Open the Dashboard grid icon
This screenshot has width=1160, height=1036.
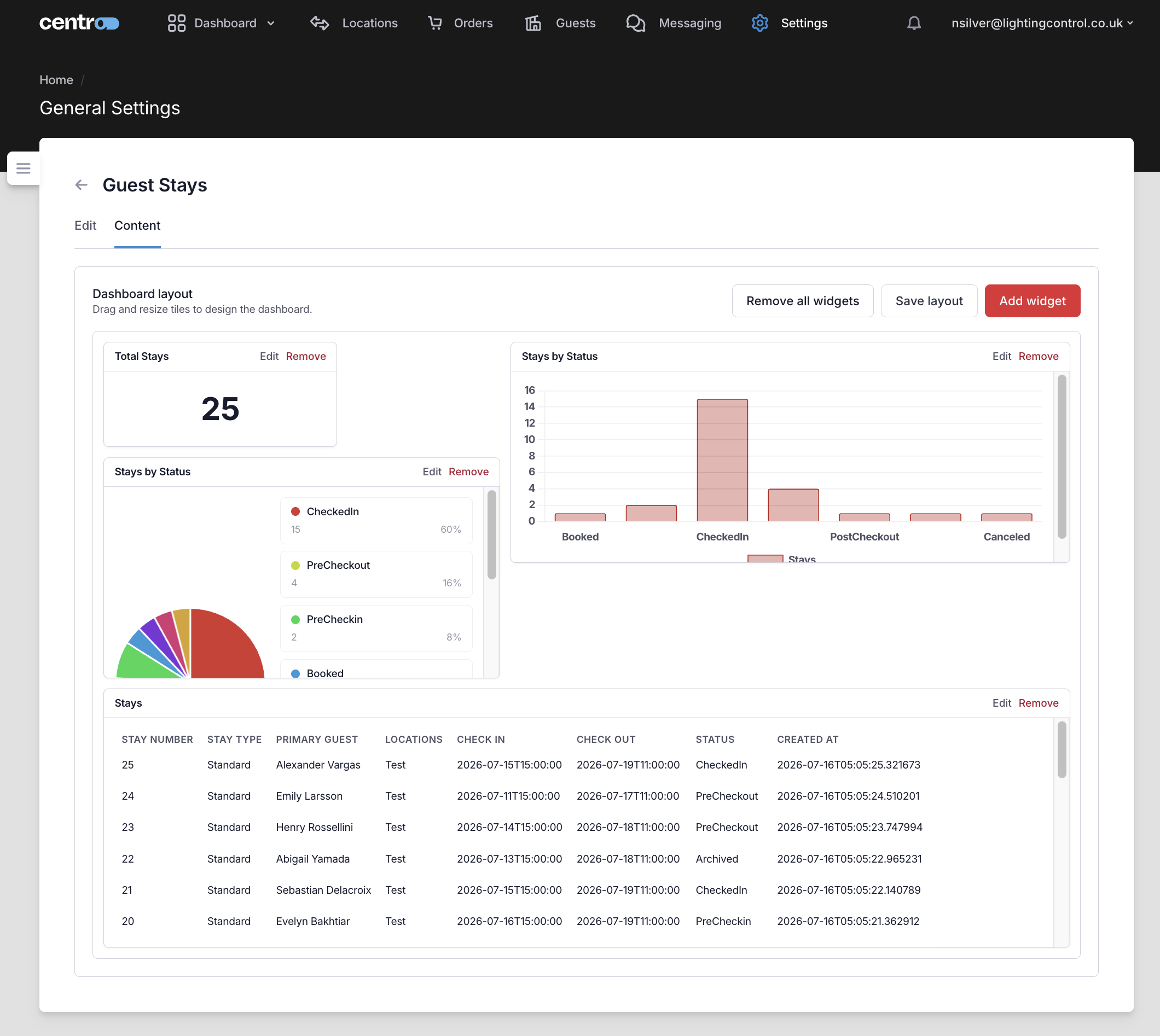(177, 23)
